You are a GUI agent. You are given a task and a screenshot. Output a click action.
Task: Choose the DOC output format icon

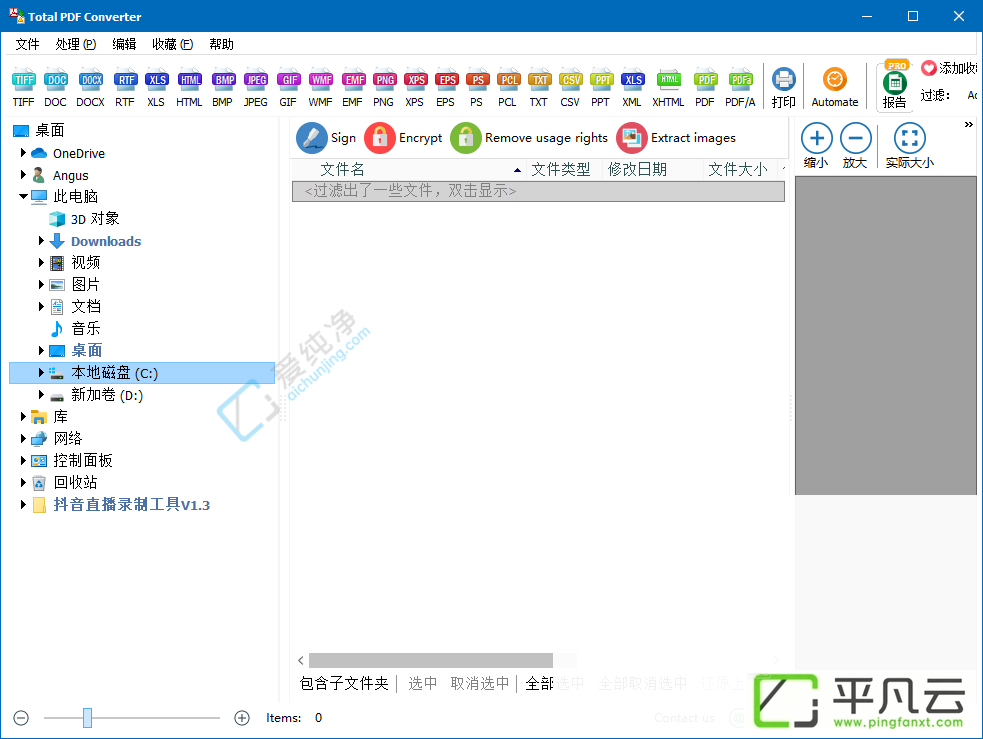tap(55, 88)
